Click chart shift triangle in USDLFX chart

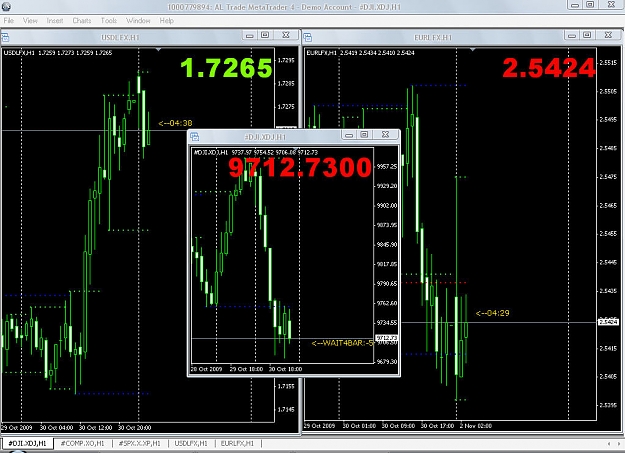point(158,50)
